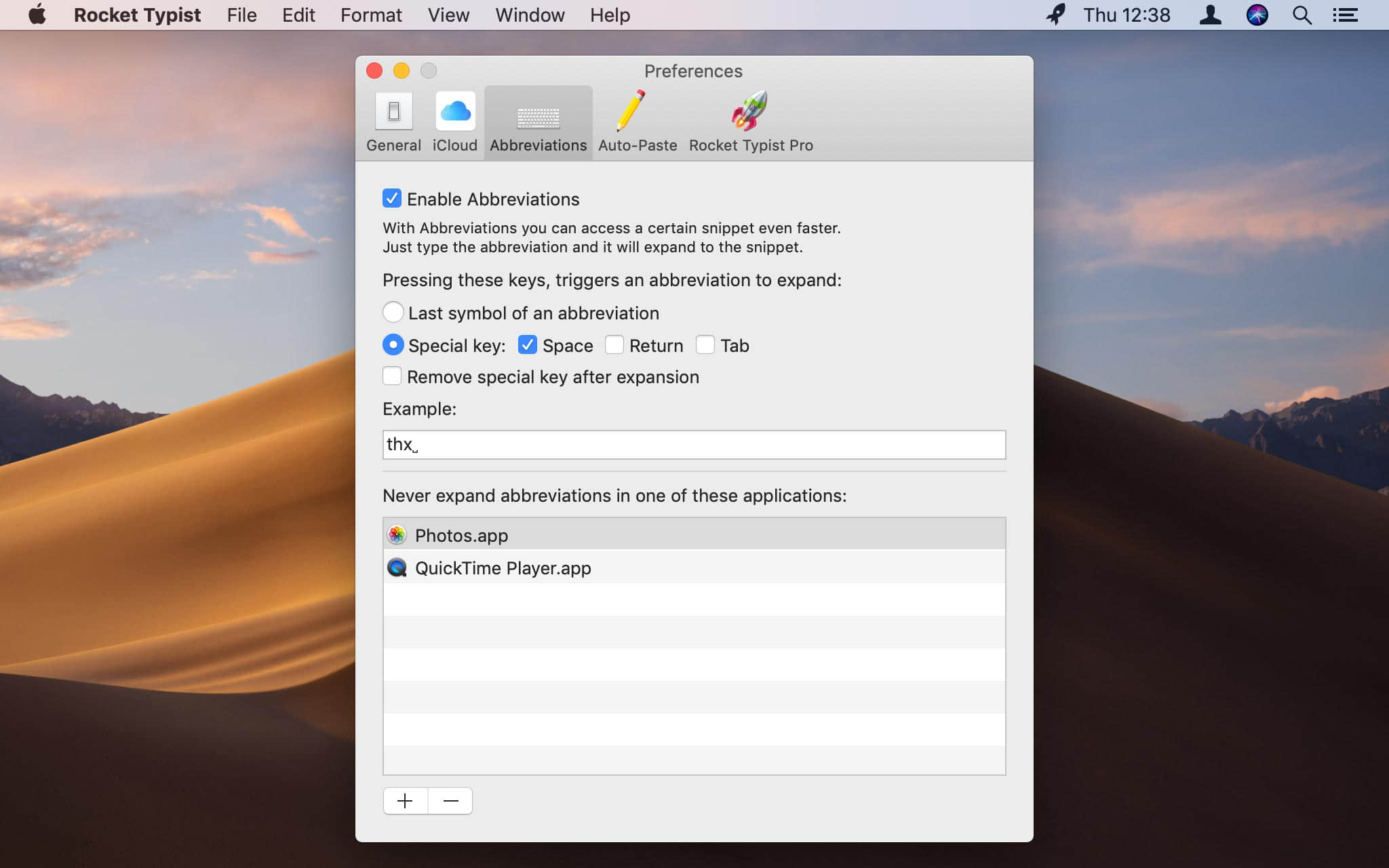This screenshot has height=868, width=1389.
Task: Select the Special key radio button
Action: (x=393, y=344)
